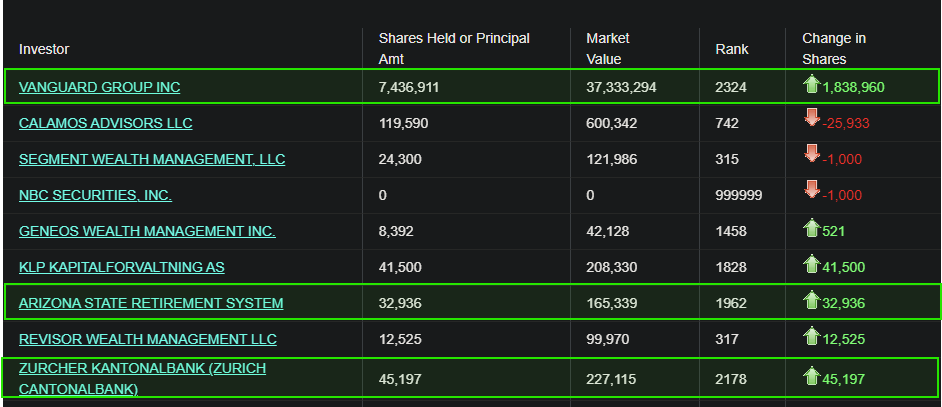Select market value 600,342
Image resolution: width=942 pixels, height=407 pixels.
tap(612, 124)
